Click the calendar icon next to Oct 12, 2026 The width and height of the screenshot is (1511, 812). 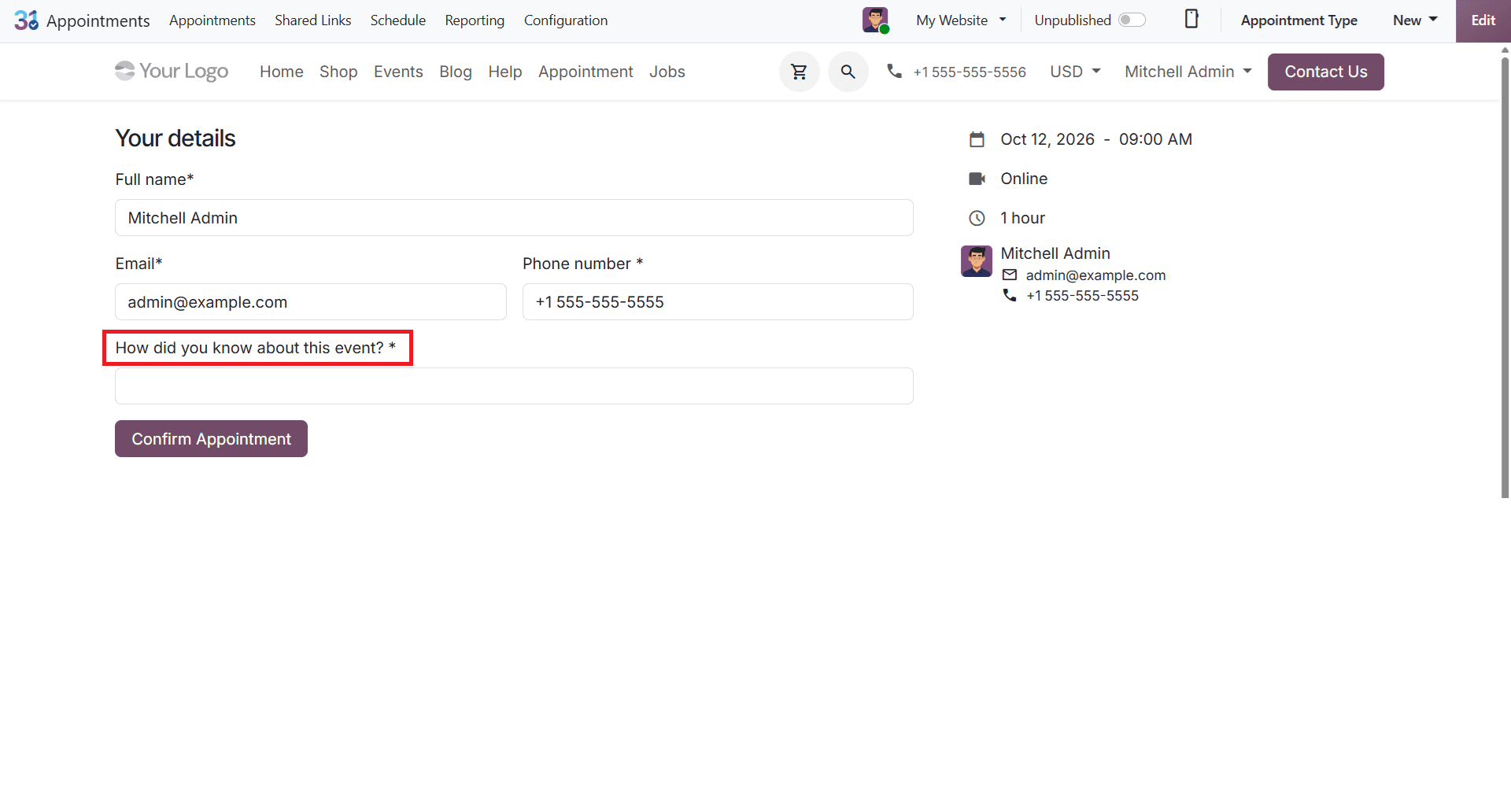977,139
